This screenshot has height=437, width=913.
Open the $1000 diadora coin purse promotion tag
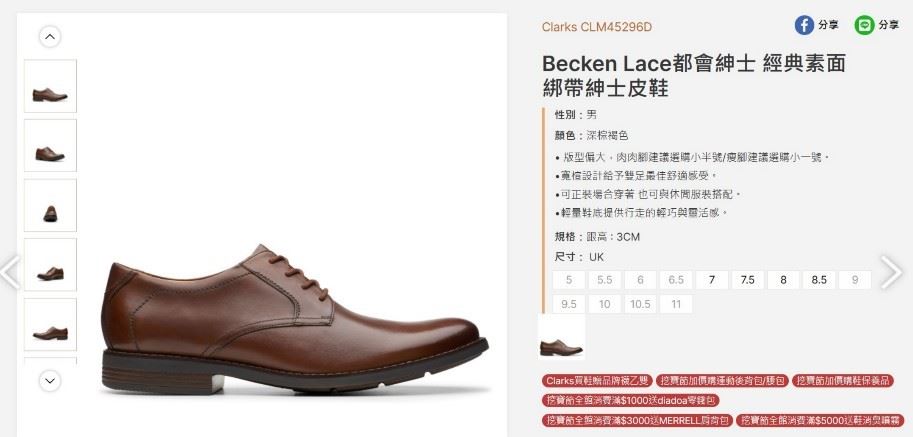tap(631, 400)
